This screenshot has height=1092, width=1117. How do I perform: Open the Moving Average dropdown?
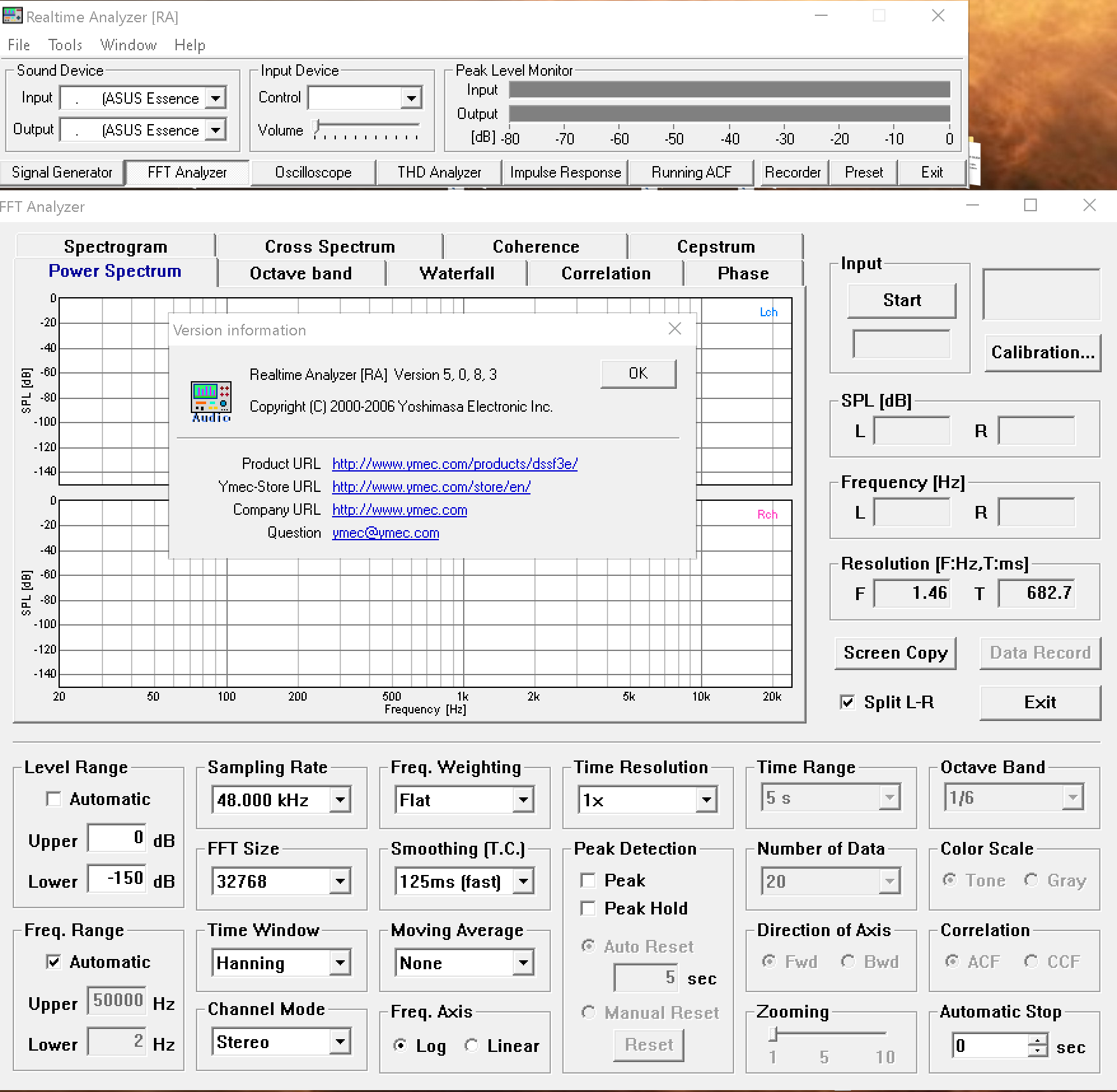coord(524,963)
